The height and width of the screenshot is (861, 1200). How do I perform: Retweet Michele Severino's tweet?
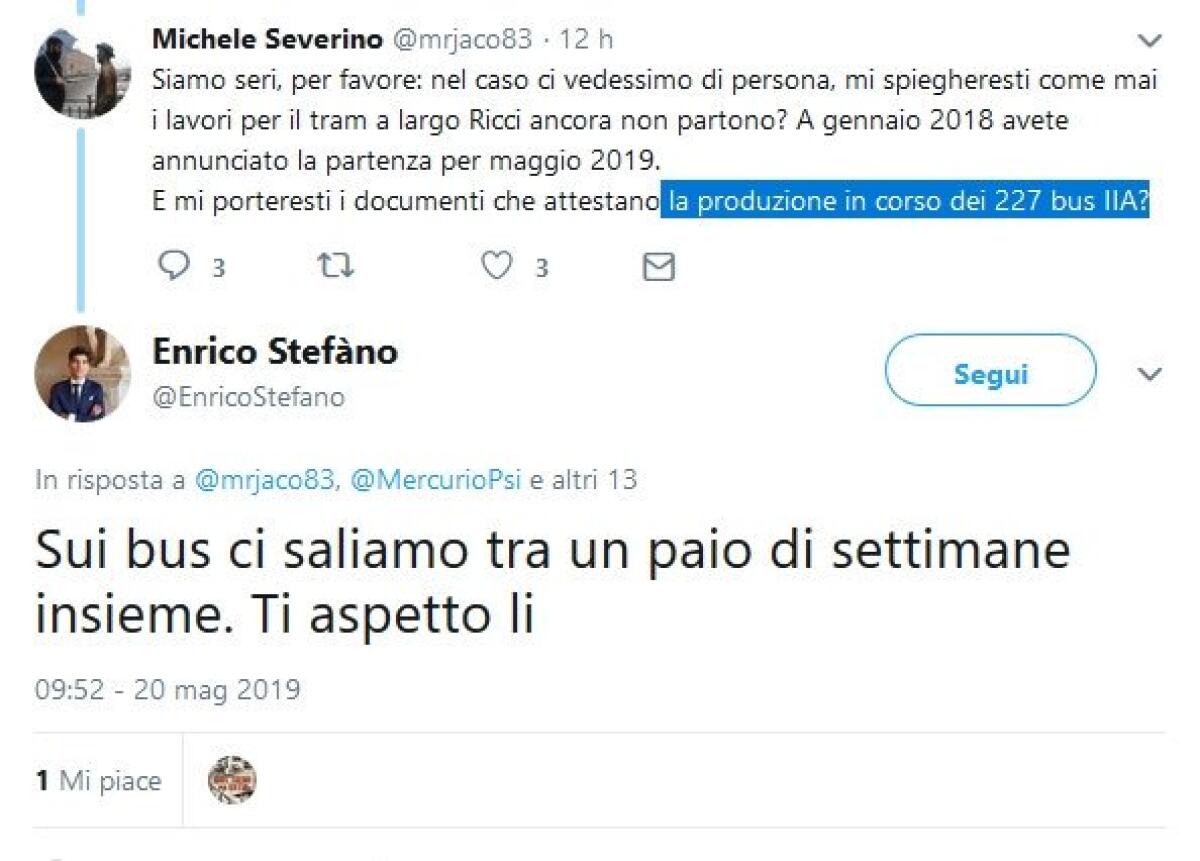point(335,266)
